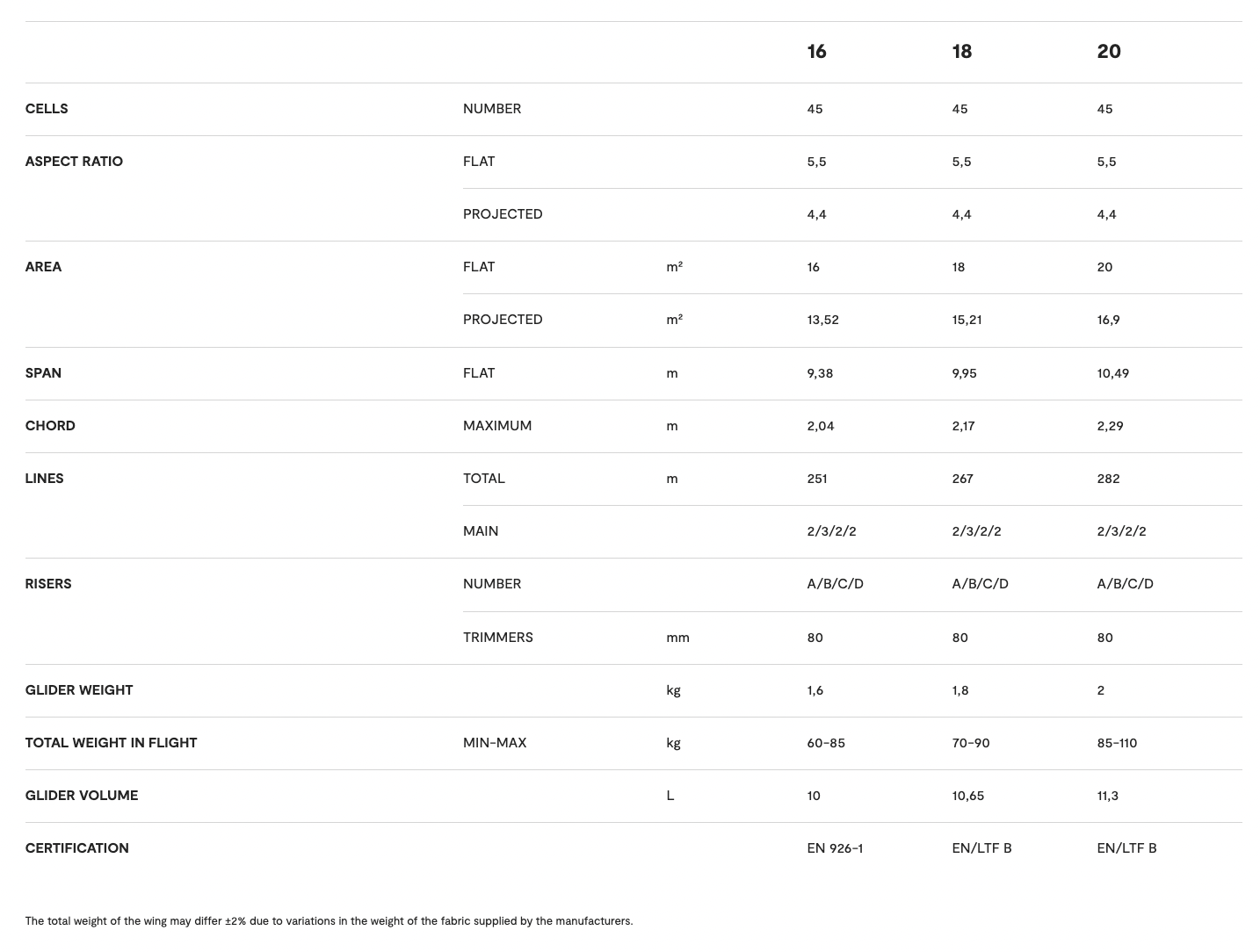Click the wing weight footnote text

click(329, 921)
